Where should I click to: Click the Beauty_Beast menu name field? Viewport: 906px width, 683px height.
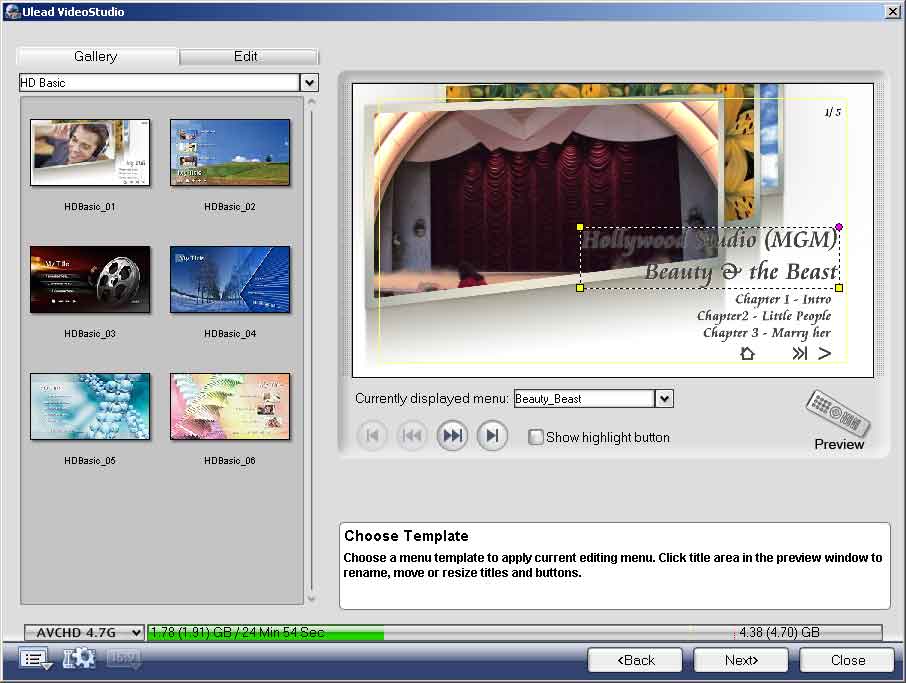coord(584,399)
